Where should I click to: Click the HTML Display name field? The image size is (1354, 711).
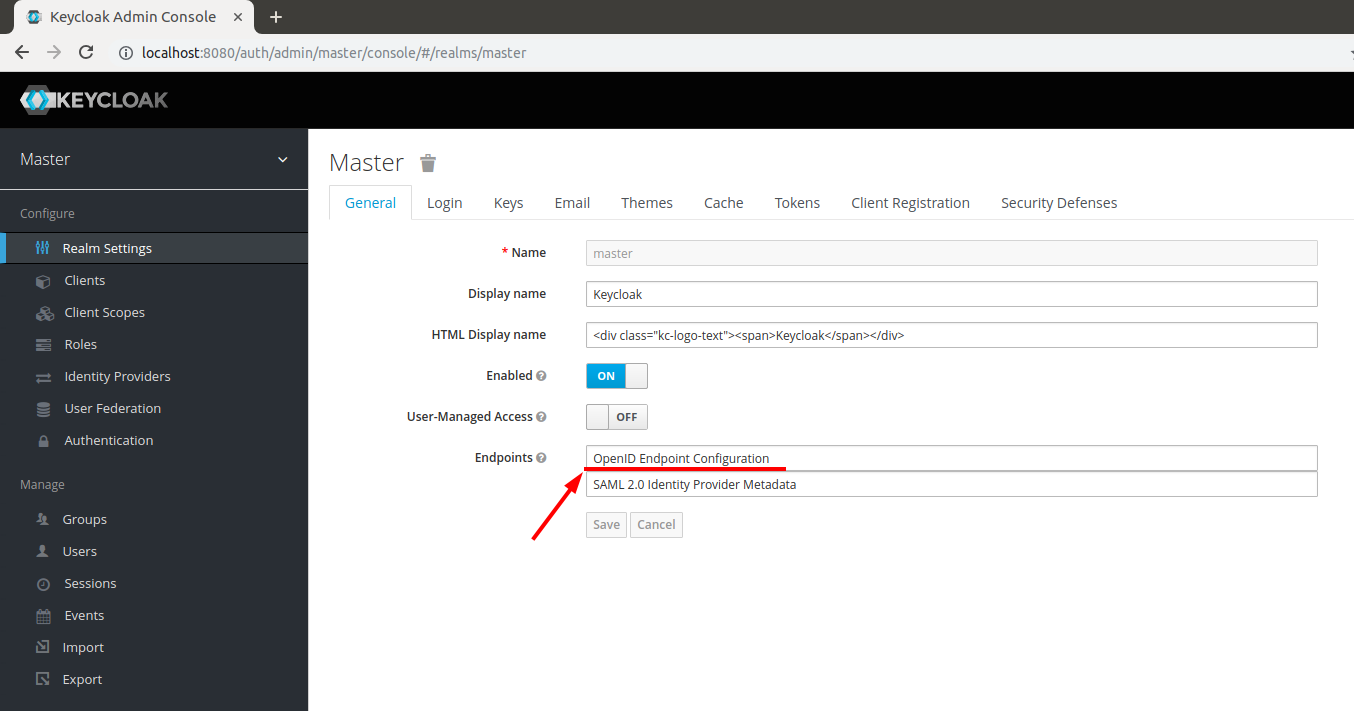[x=951, y=335]
